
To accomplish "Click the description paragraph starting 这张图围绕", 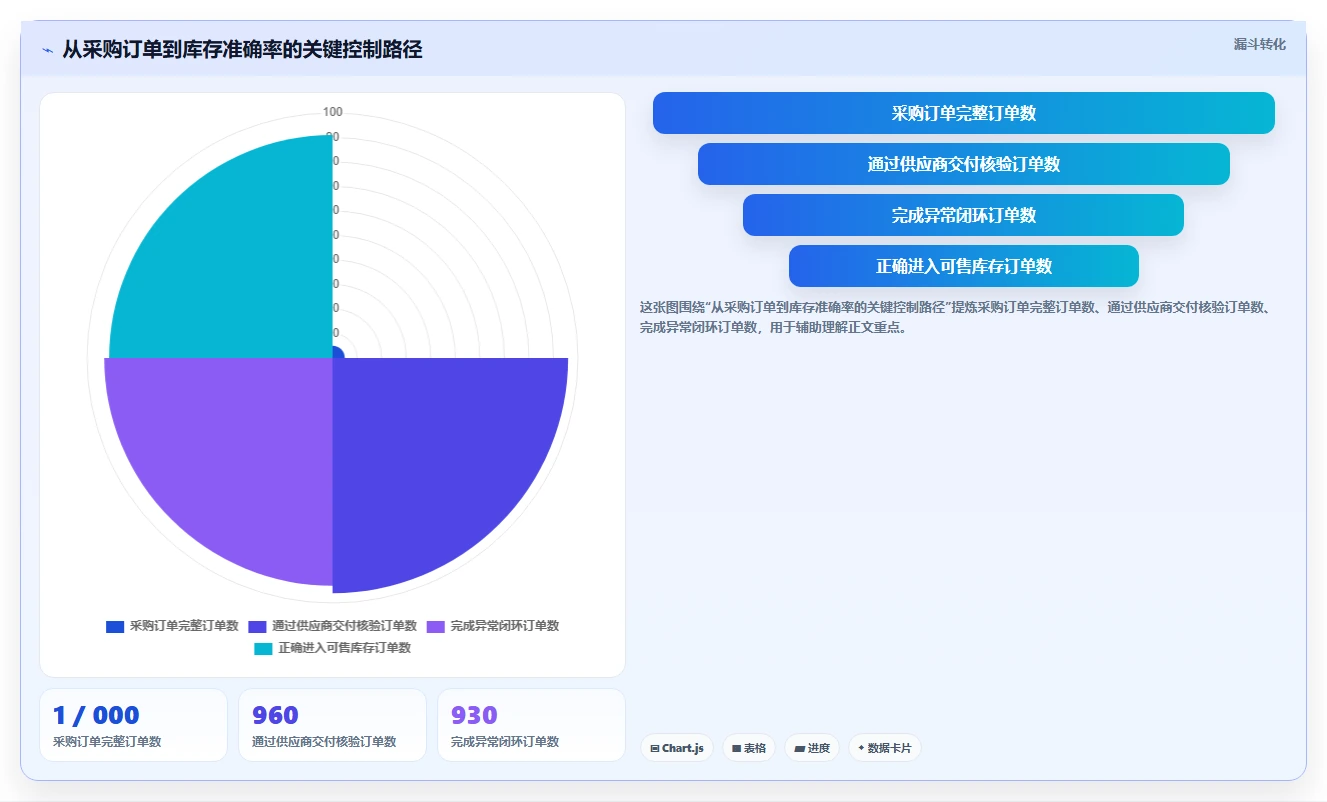I will coord(955,317).
